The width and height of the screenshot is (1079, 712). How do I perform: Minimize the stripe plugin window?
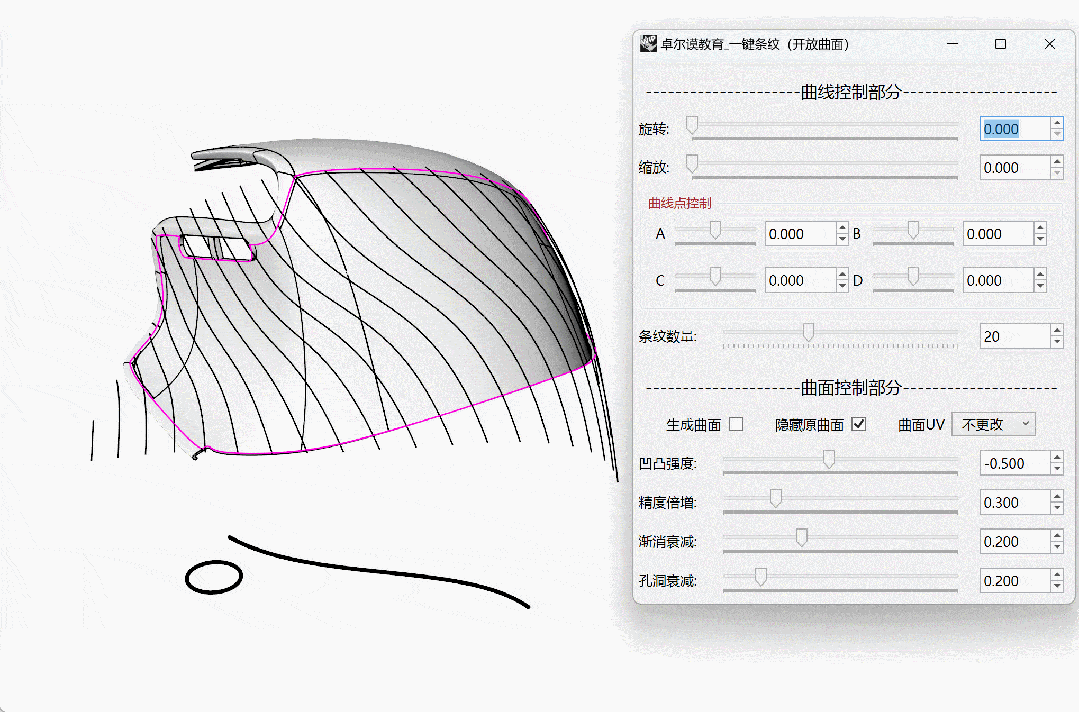tap(952, 44)
